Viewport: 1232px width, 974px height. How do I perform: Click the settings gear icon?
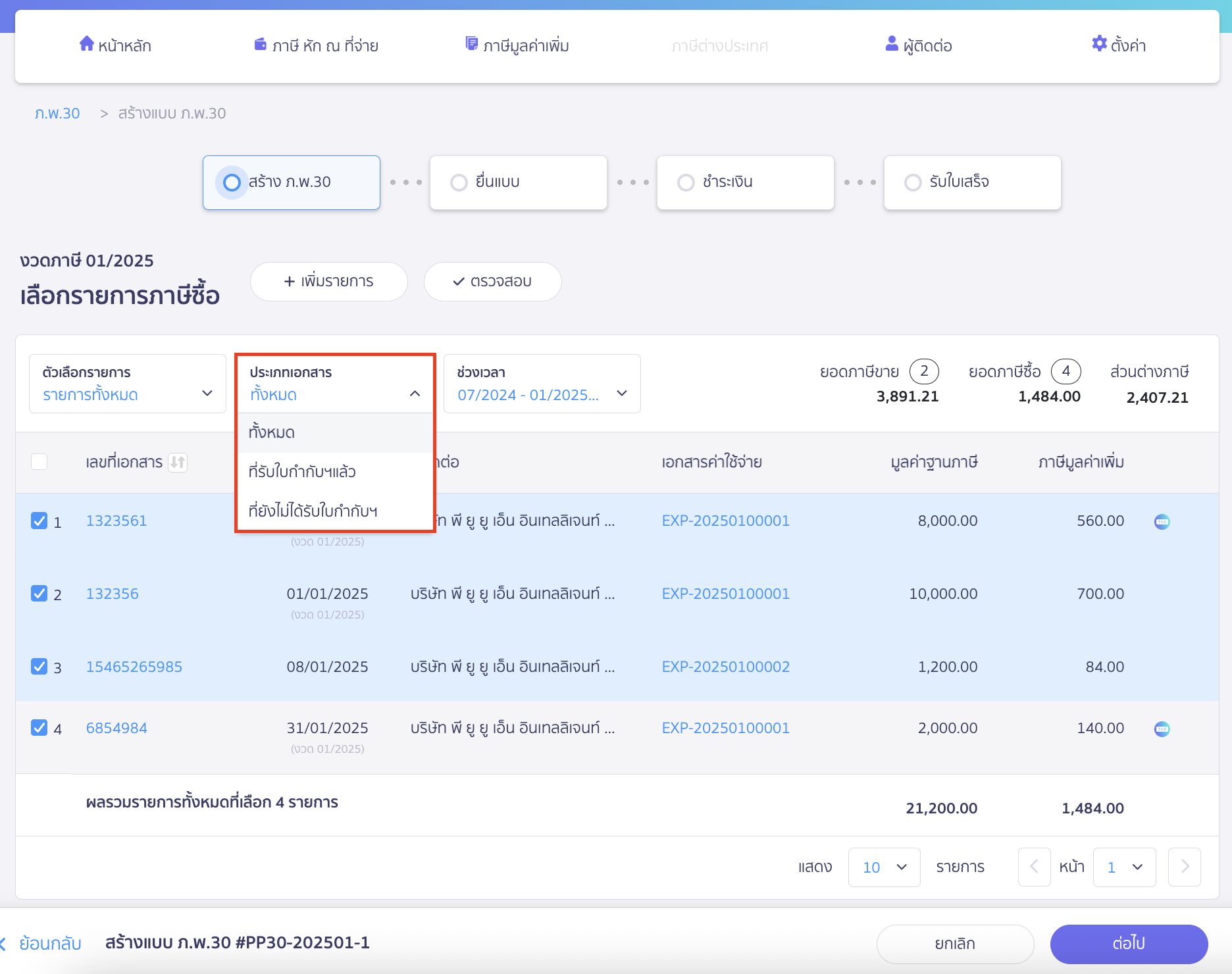[x=1099, y=44]
